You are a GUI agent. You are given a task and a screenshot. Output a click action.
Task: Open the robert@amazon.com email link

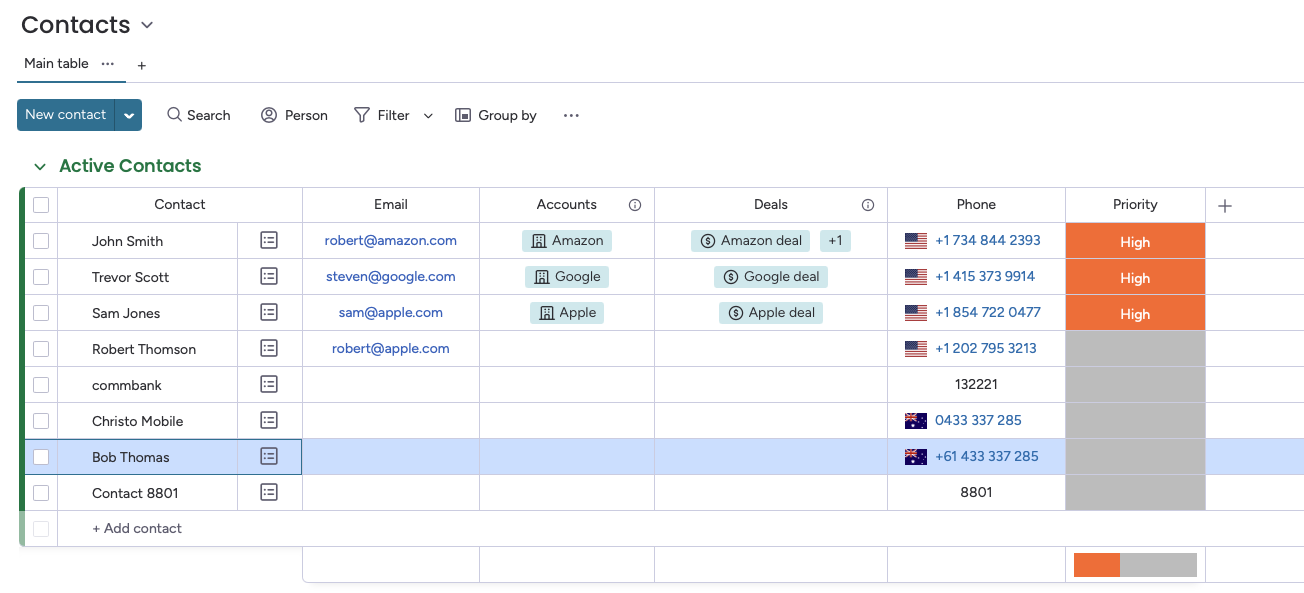tap(391, 240)
